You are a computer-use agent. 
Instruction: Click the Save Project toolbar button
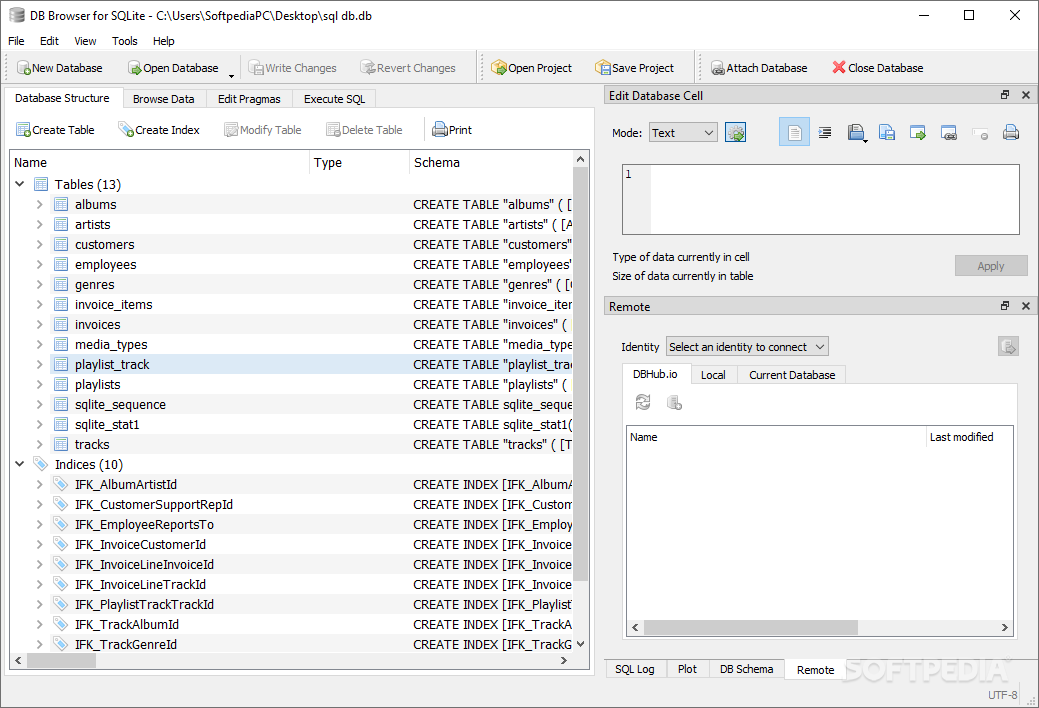635,68
